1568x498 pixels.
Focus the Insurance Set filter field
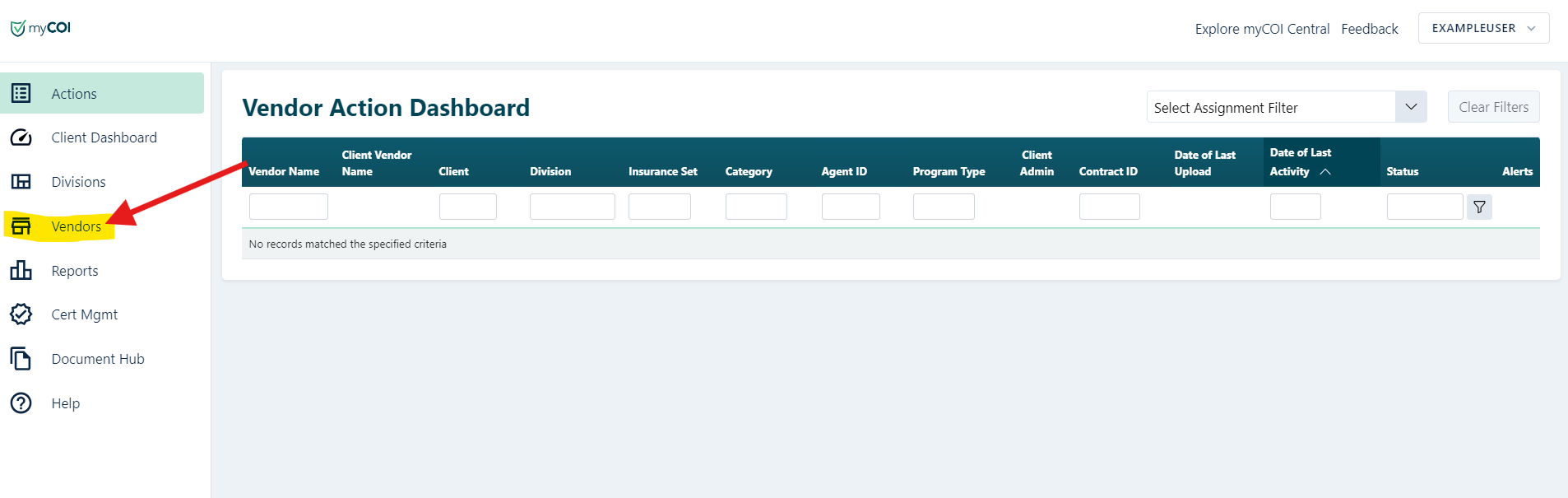click(660, 207)
